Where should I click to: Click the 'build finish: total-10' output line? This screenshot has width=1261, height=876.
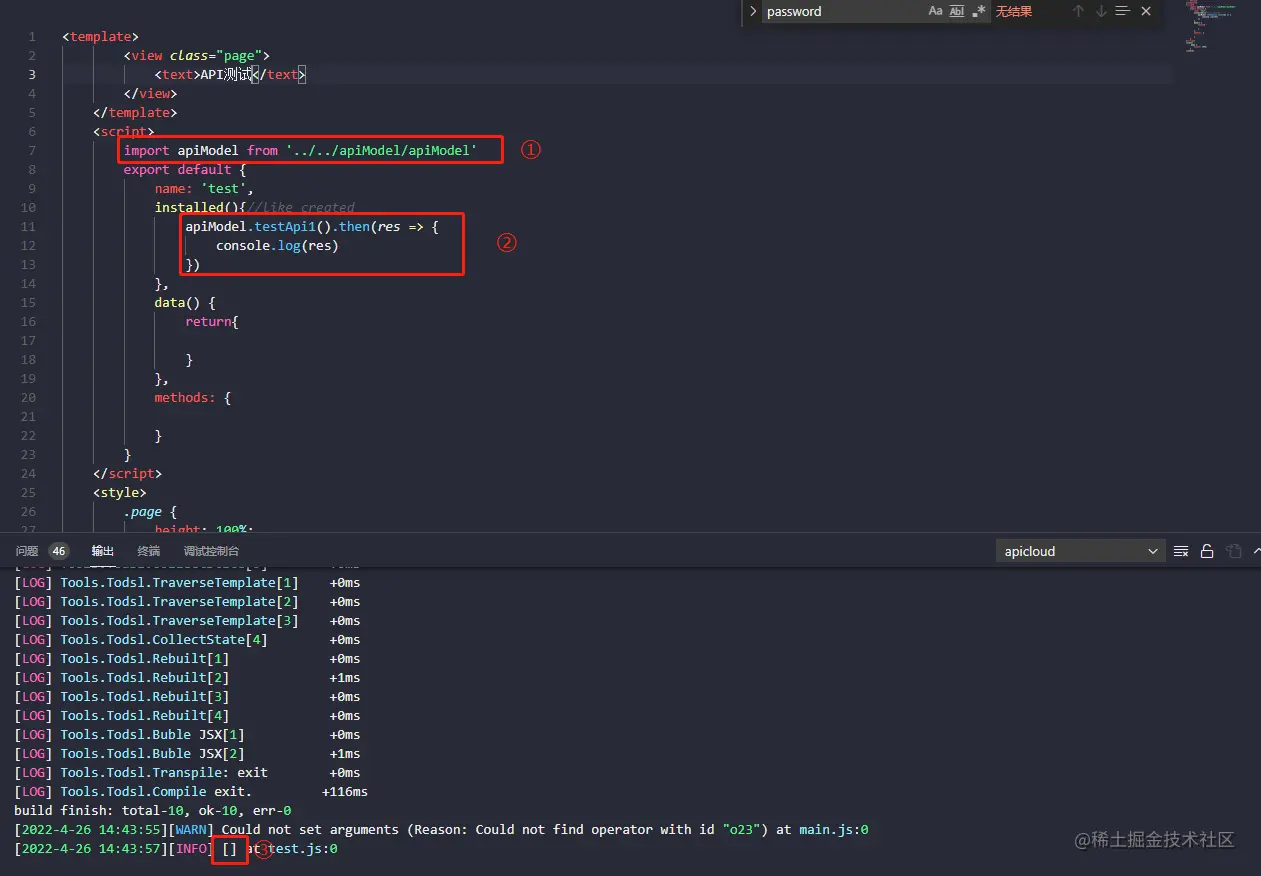click(x=152, y=810)
